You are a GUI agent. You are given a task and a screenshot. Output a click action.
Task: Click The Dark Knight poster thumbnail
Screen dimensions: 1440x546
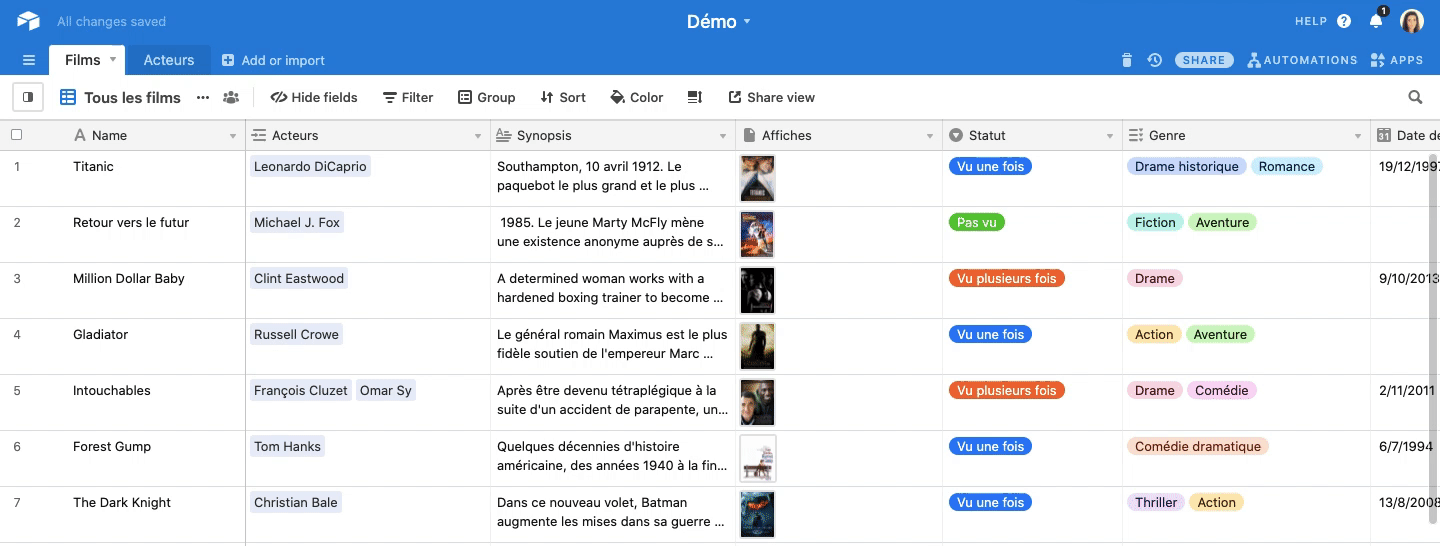757,514
